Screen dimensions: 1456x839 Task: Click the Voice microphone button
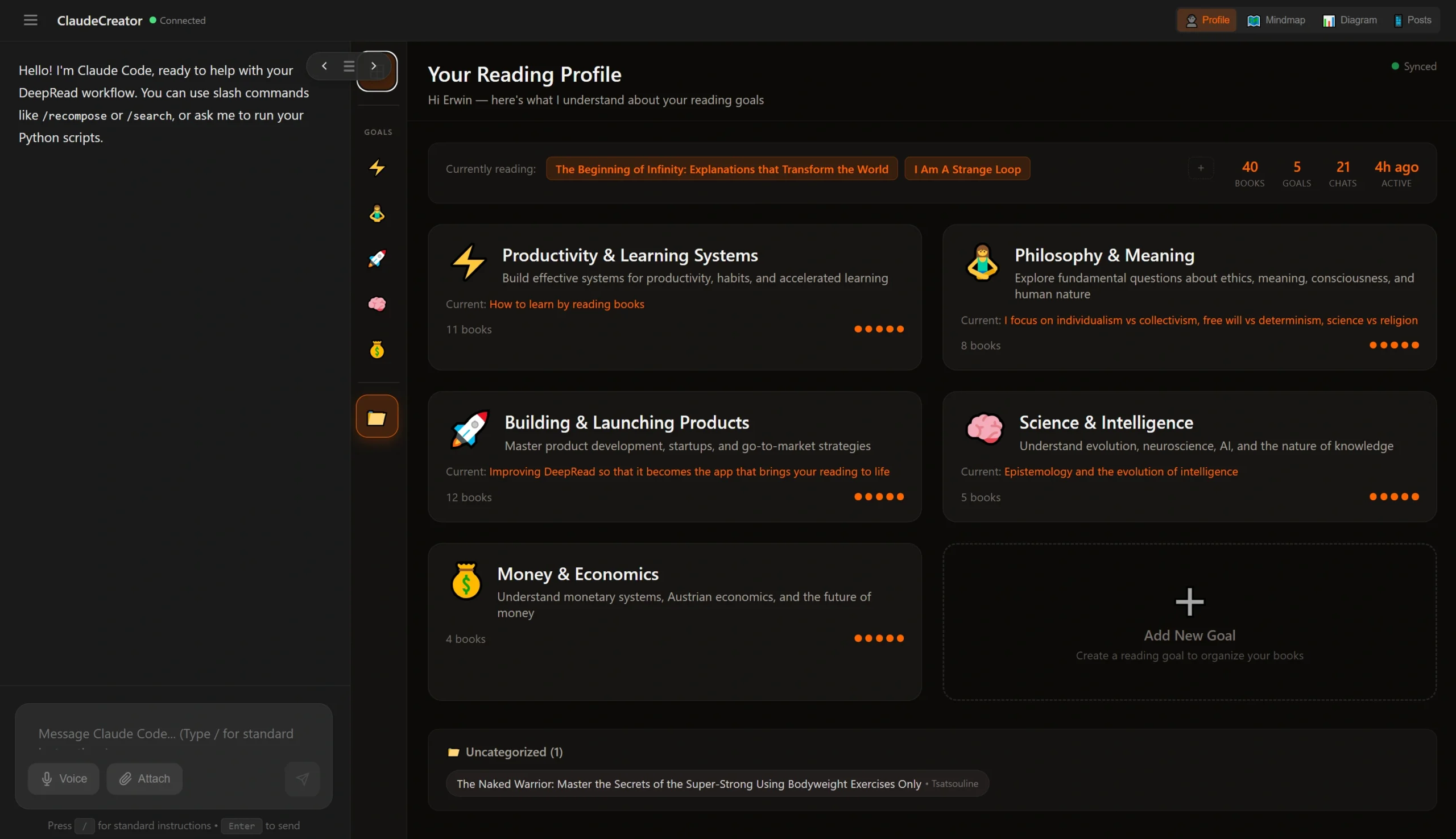click(63, 779)
